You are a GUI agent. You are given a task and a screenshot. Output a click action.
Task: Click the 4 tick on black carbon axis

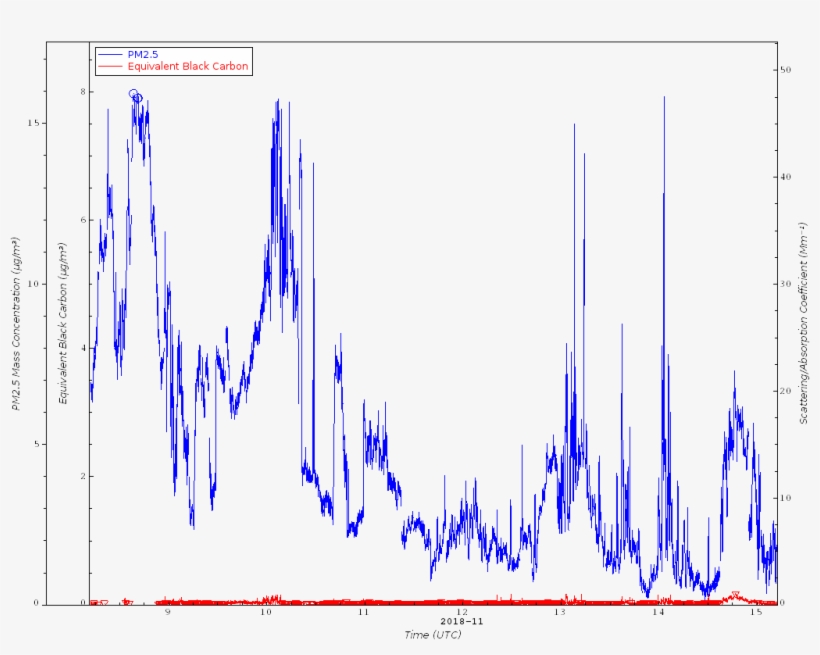[82, 348]
